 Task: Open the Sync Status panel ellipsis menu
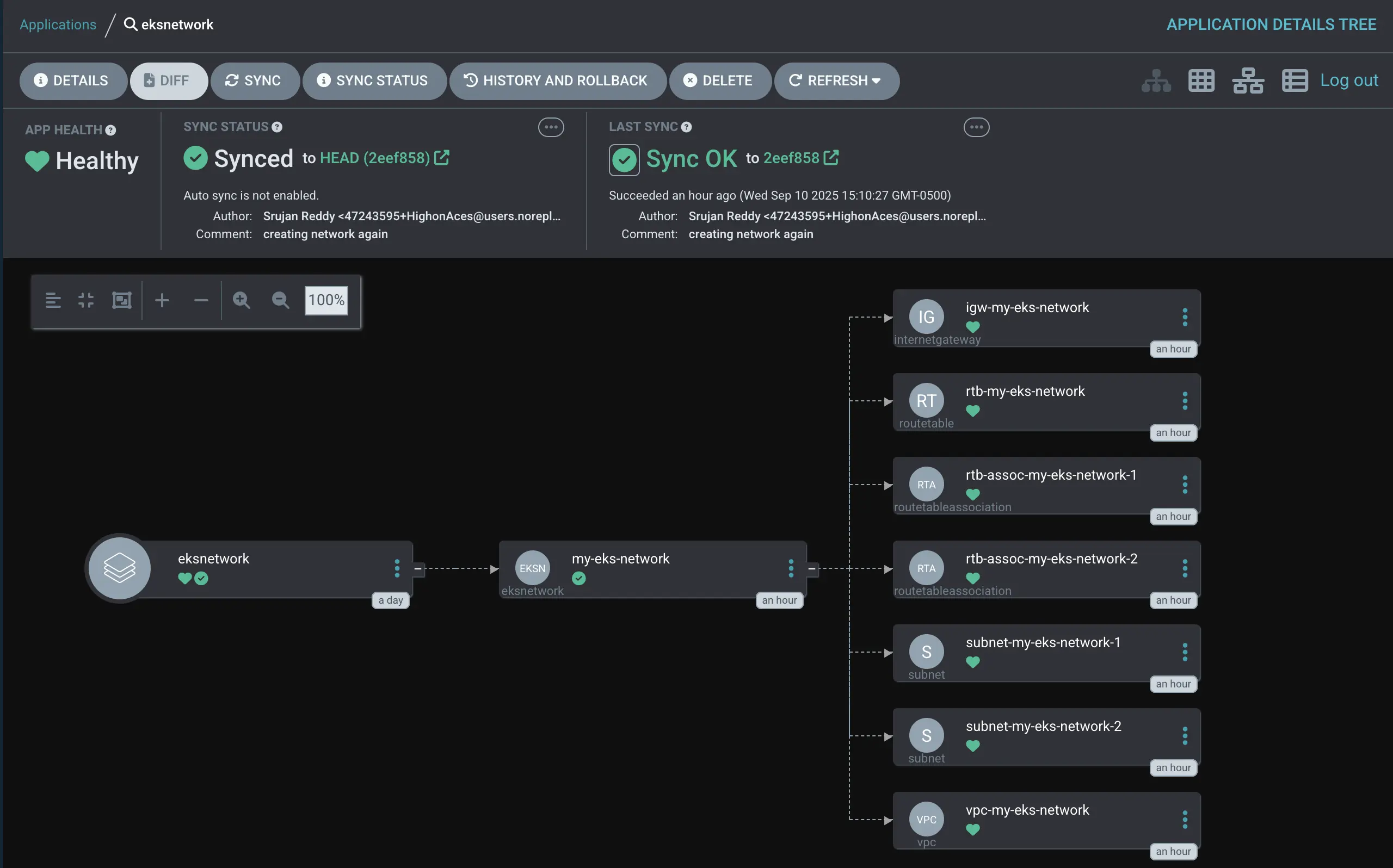[551, 127]
